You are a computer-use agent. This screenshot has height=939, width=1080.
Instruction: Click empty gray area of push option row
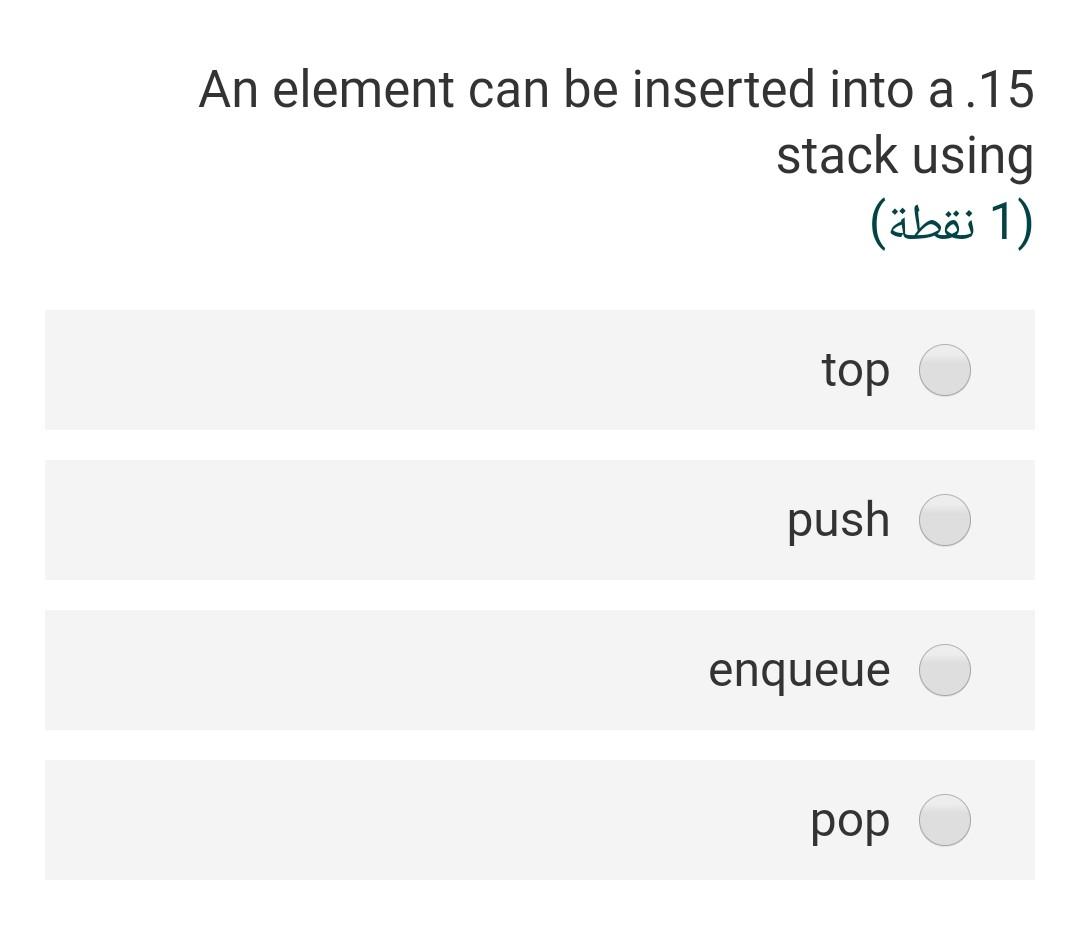(x=400, y=520)
